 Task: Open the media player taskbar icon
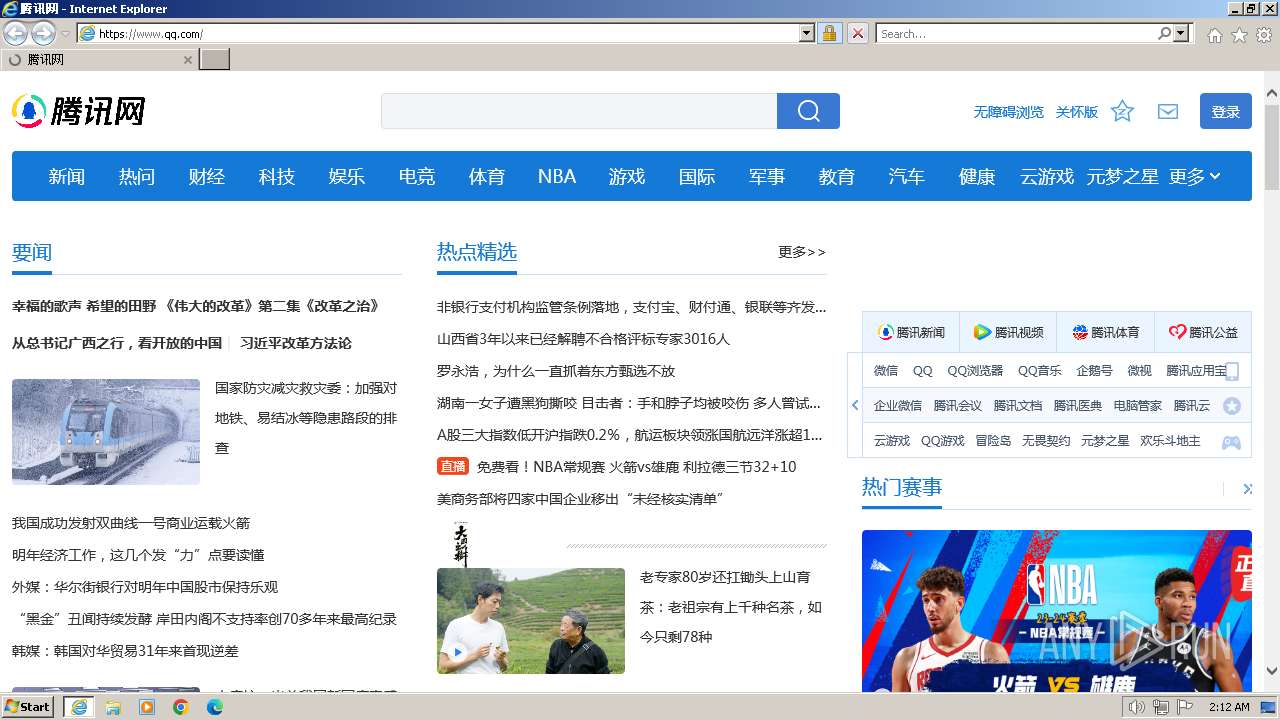click(x=147, y=707)
